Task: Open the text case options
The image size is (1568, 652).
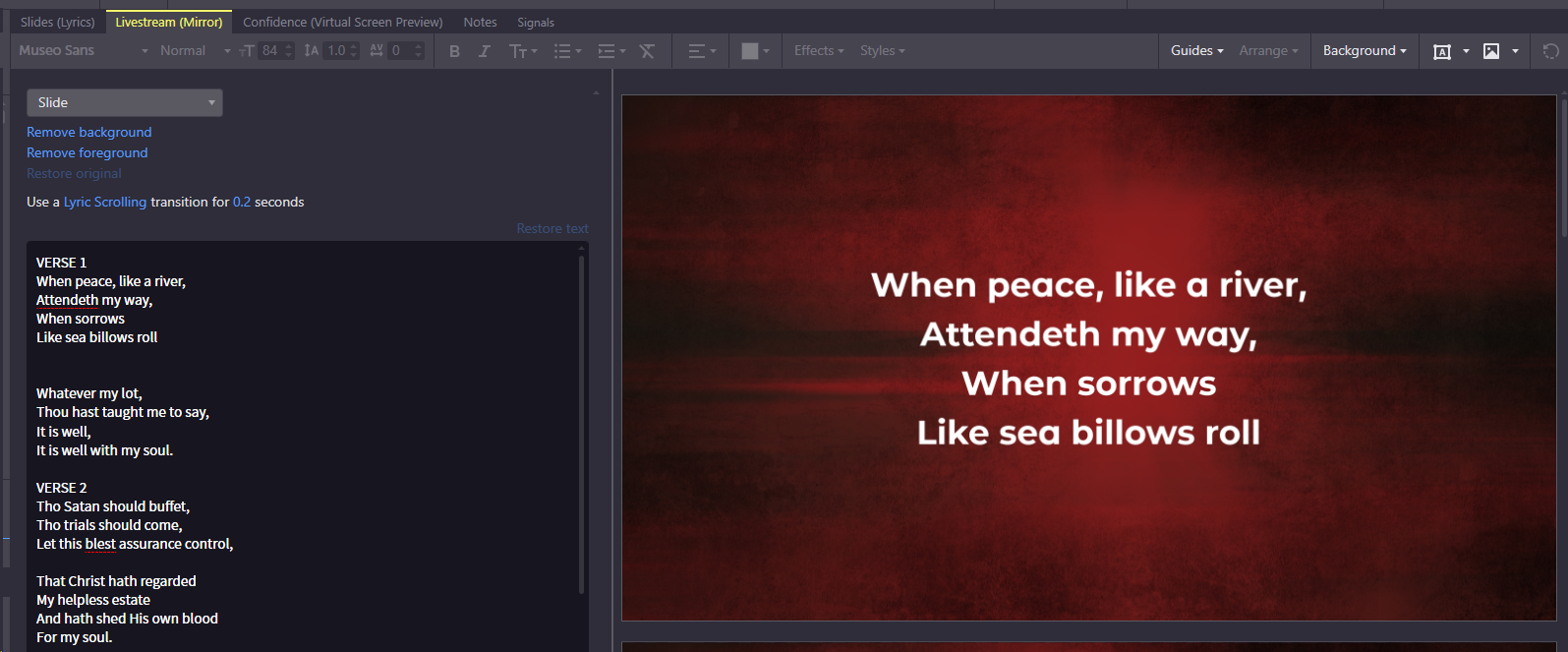Action: click(x=522, y=51)
